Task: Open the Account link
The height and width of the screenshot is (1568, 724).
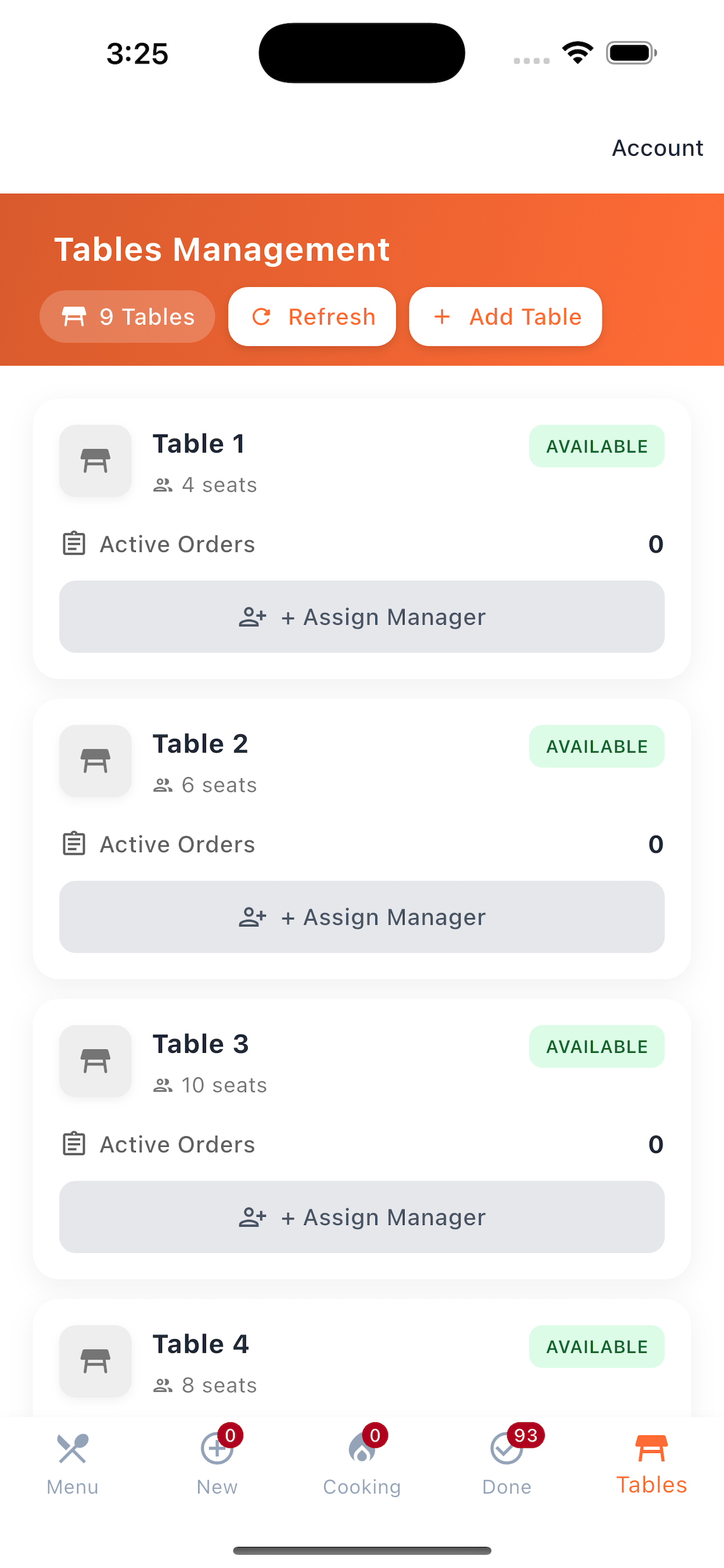Action: pyautogui.click(x=658, y=148)
